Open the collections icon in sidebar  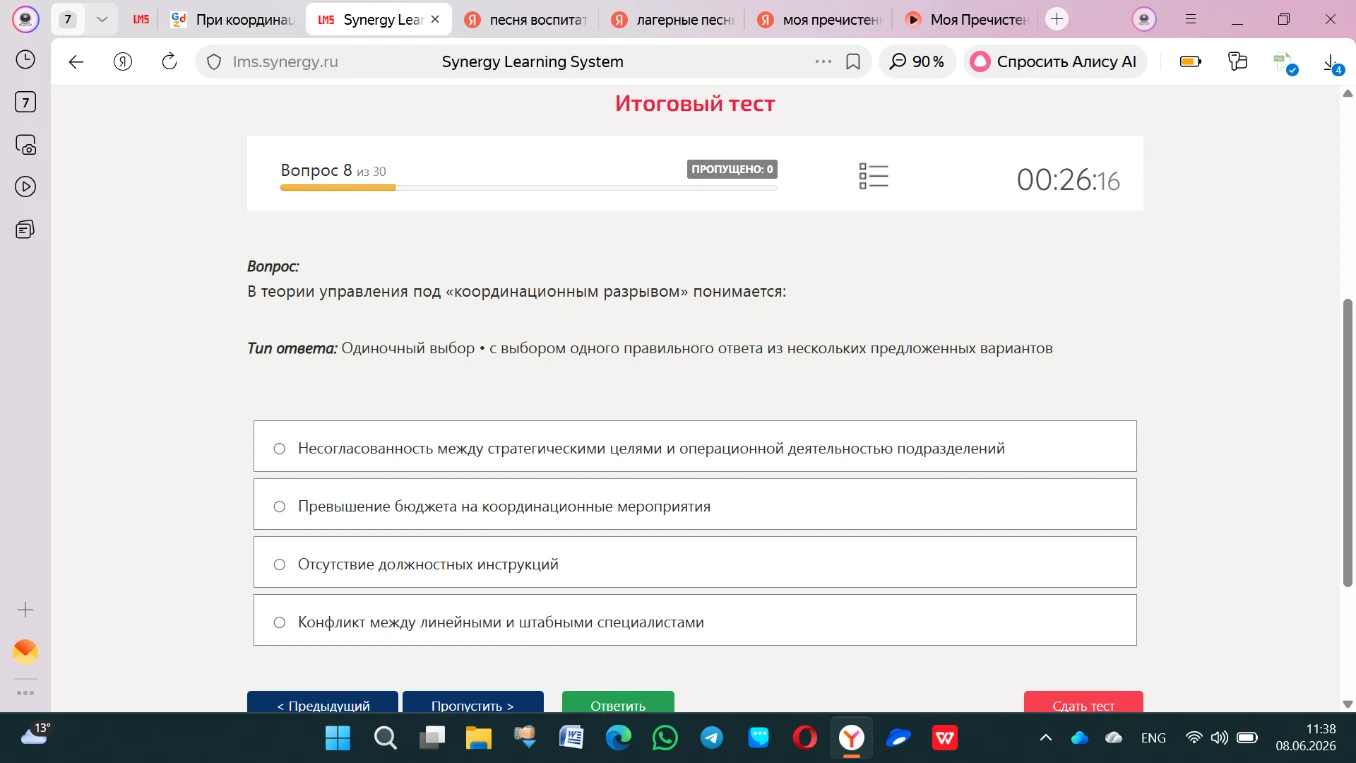click(x=26, y=230)
